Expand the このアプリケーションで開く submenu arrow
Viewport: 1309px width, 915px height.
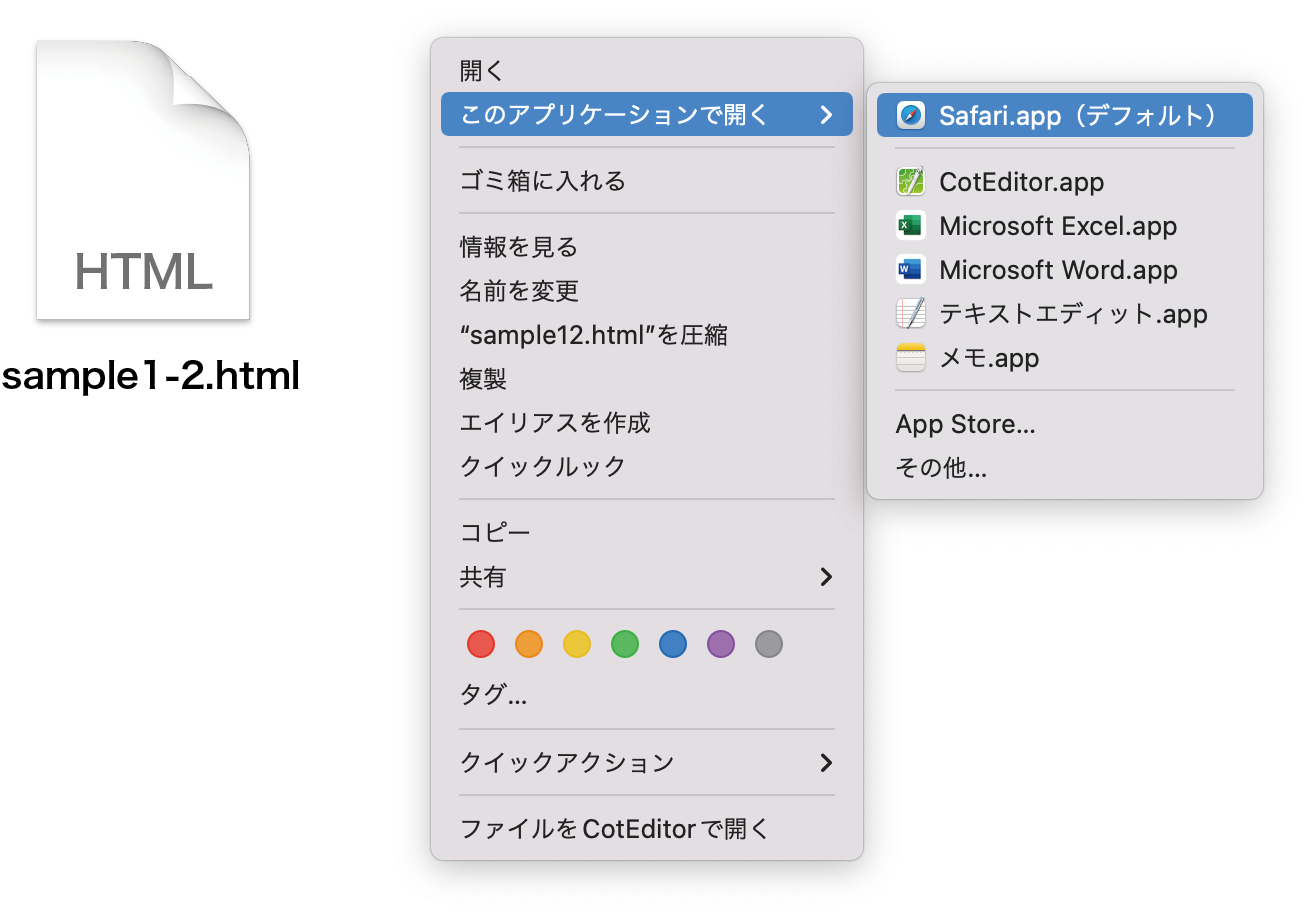point(826,115)
